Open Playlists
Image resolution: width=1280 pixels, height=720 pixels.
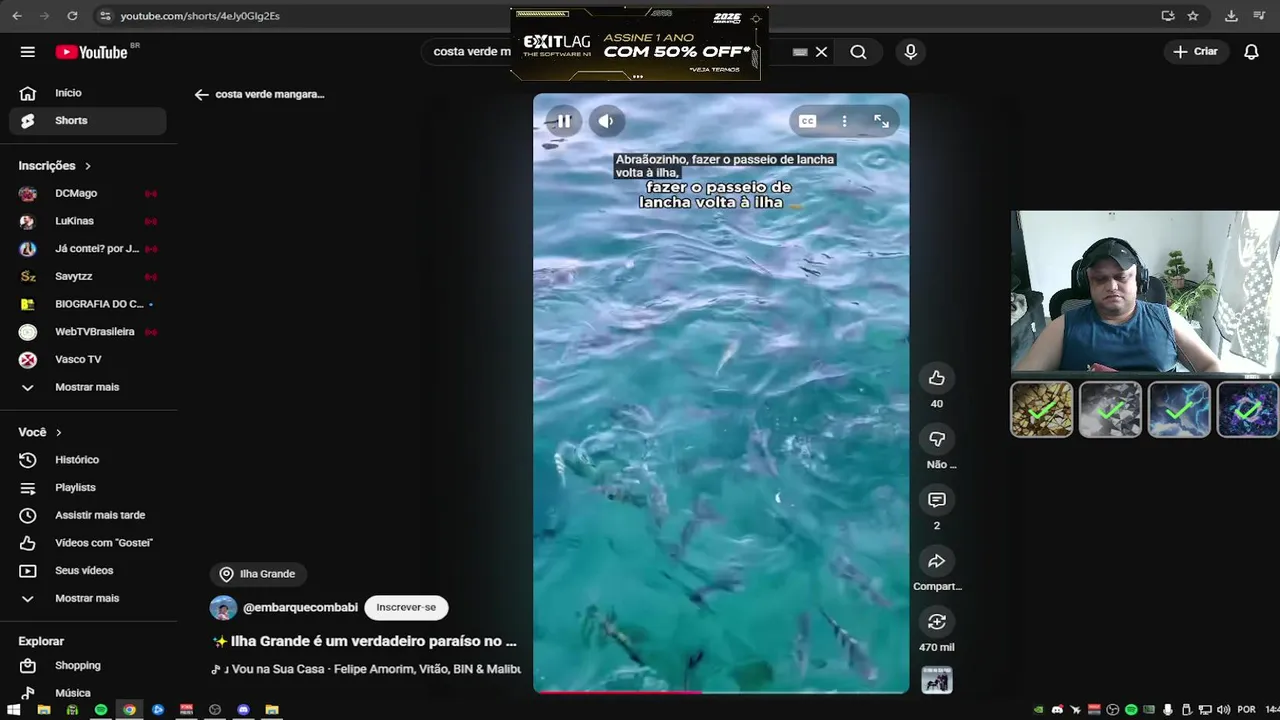coord(88,488)
